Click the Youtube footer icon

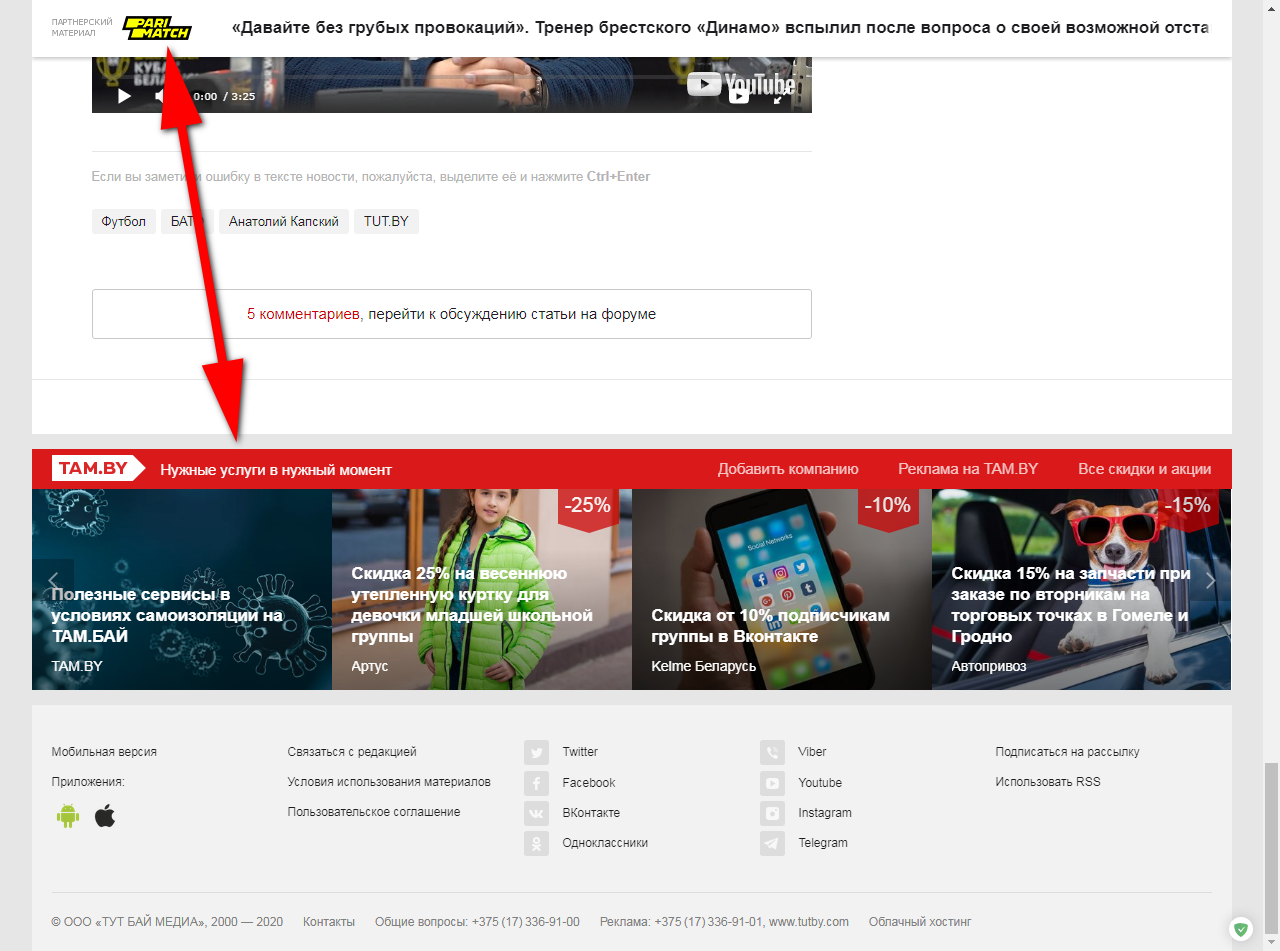click(x=772, y=783)
